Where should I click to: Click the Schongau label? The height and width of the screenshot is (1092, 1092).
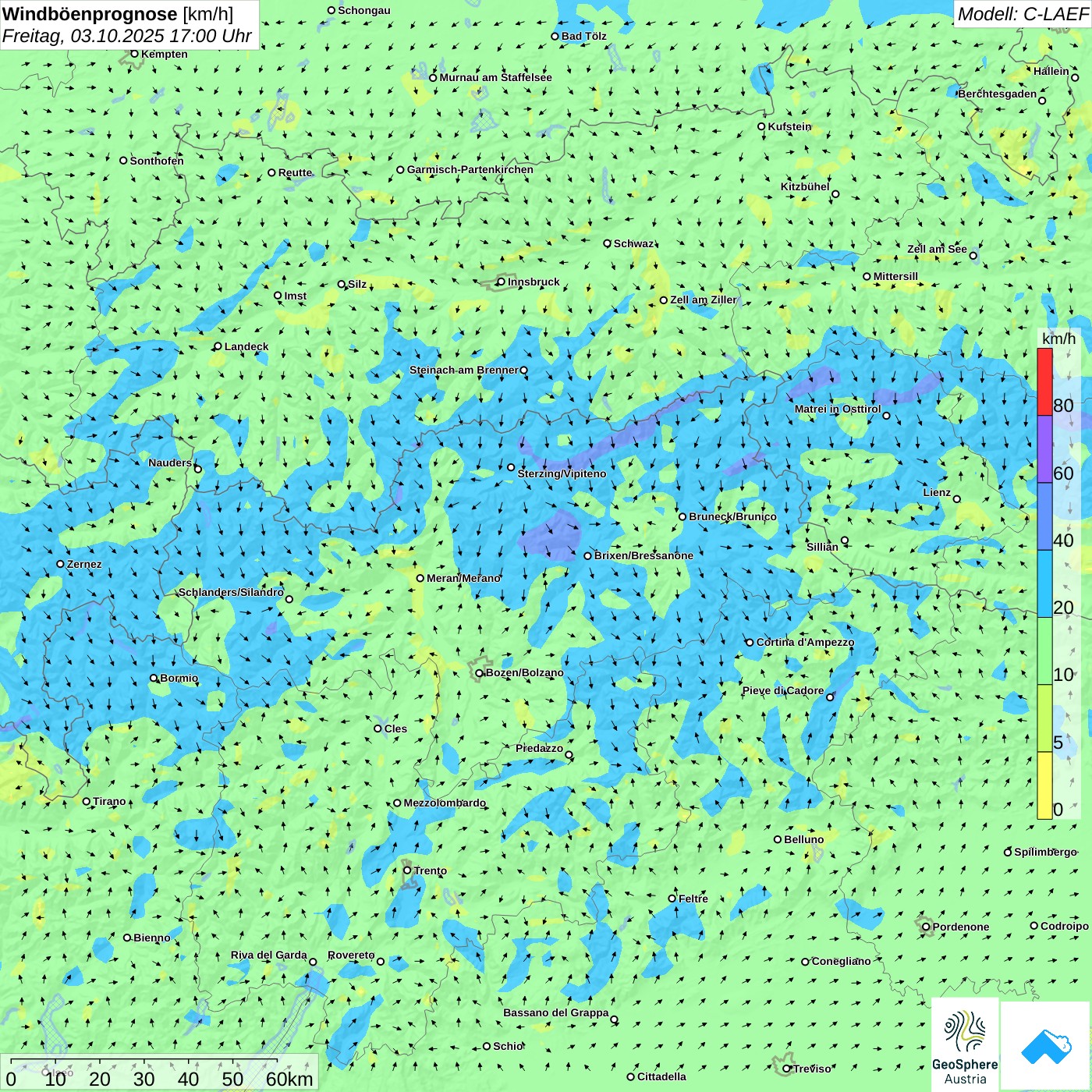tap(364, 10)
